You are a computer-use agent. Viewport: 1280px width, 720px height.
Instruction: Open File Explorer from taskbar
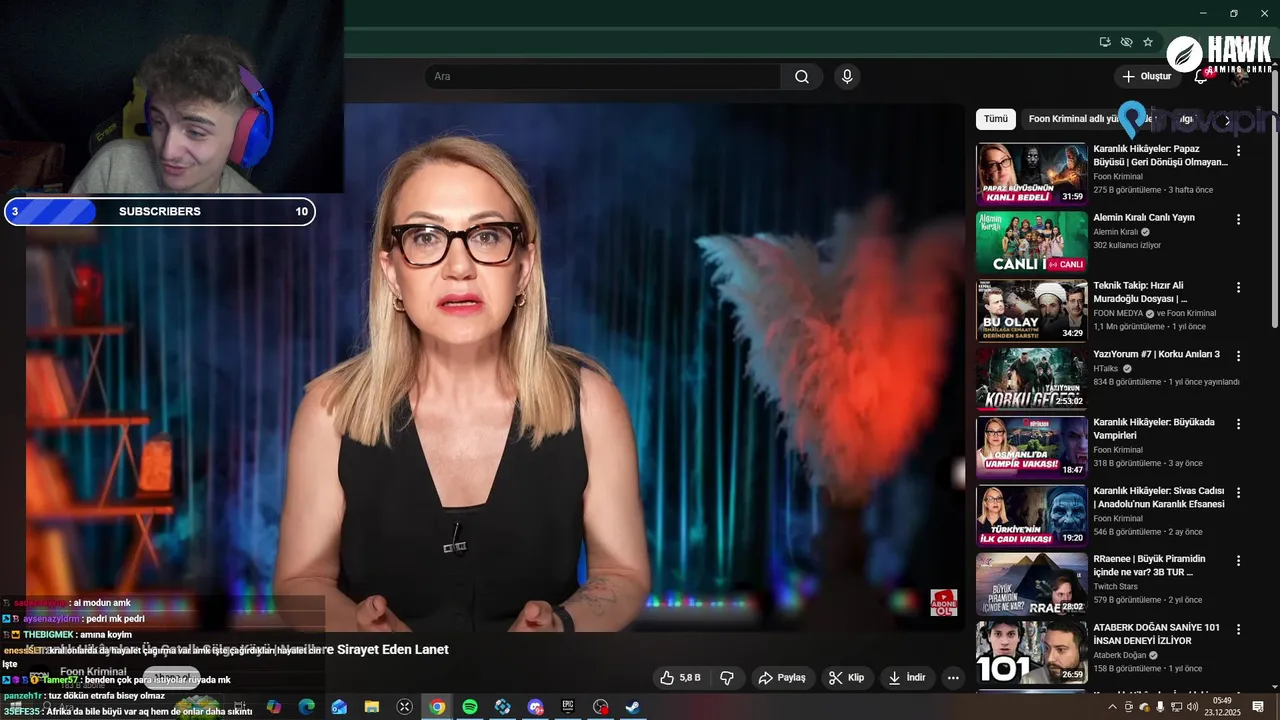pos(372,707)
